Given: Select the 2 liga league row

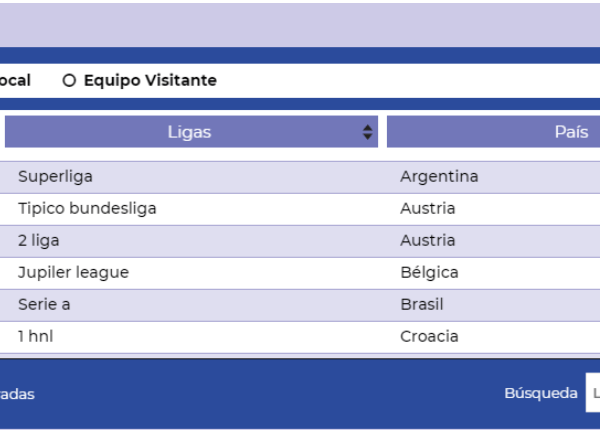Looking at the screenshot, I should point(40,241).
